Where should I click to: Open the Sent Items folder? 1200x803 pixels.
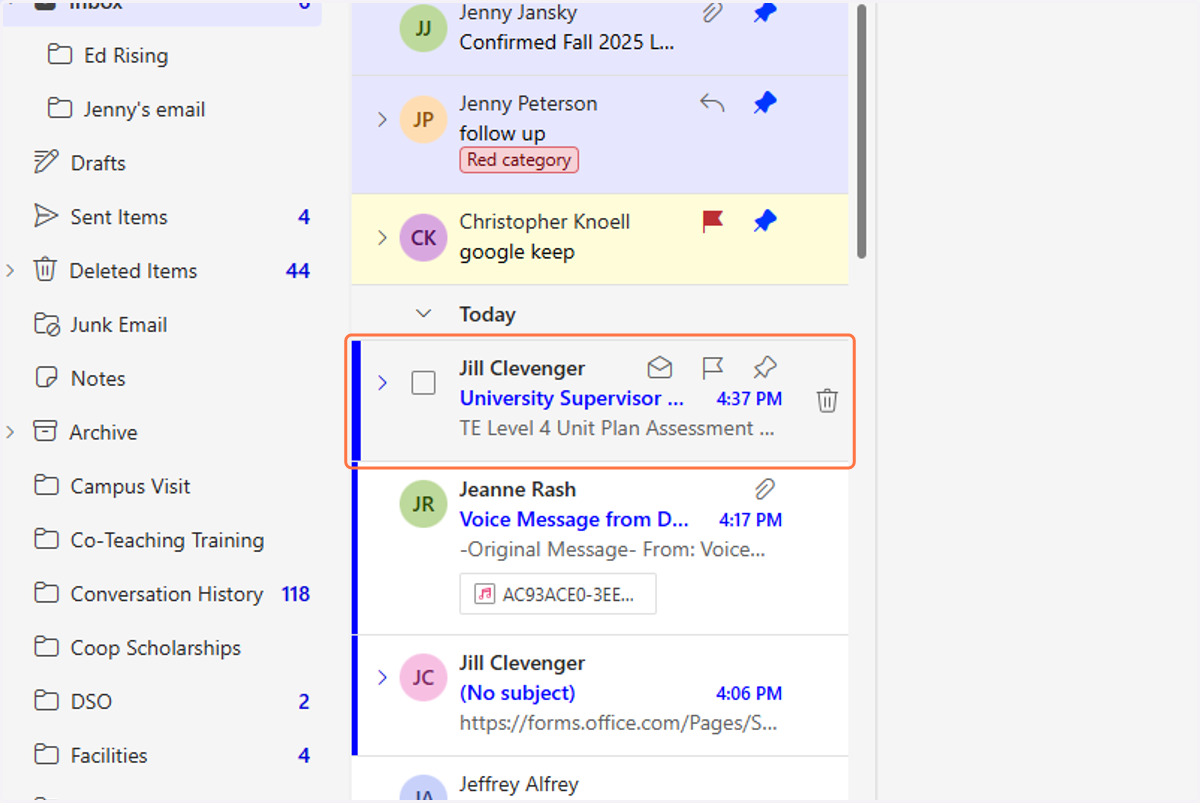click(x=119, y=217)
